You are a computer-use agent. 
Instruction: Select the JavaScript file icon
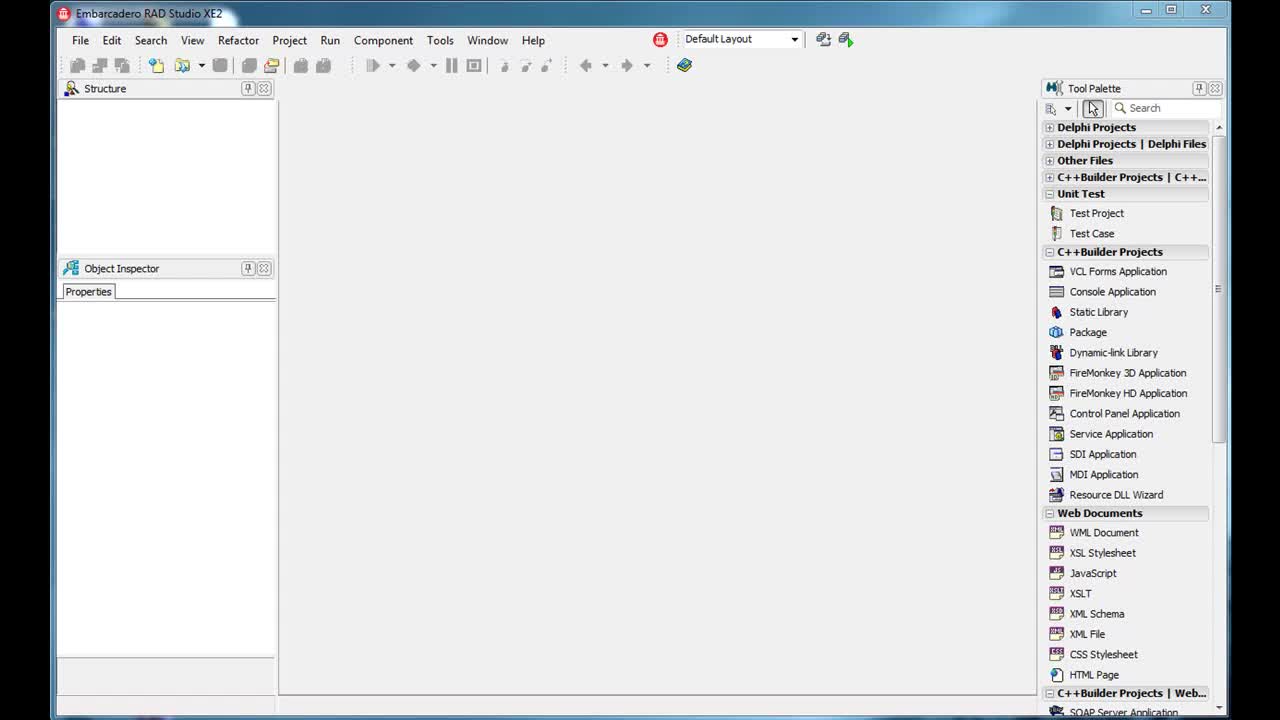coord(1056,573)
